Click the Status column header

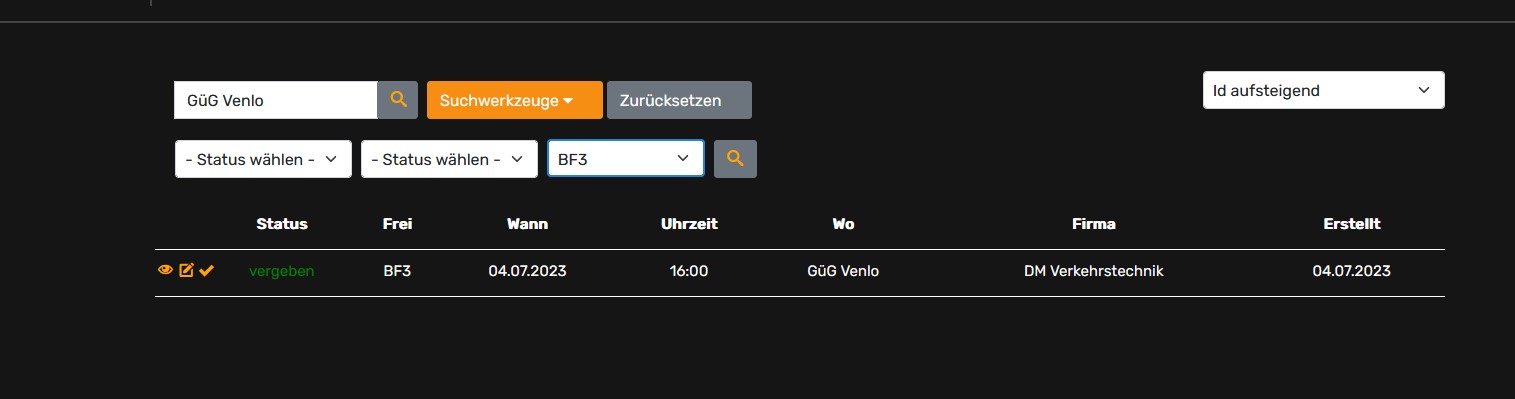pos(282,224)
